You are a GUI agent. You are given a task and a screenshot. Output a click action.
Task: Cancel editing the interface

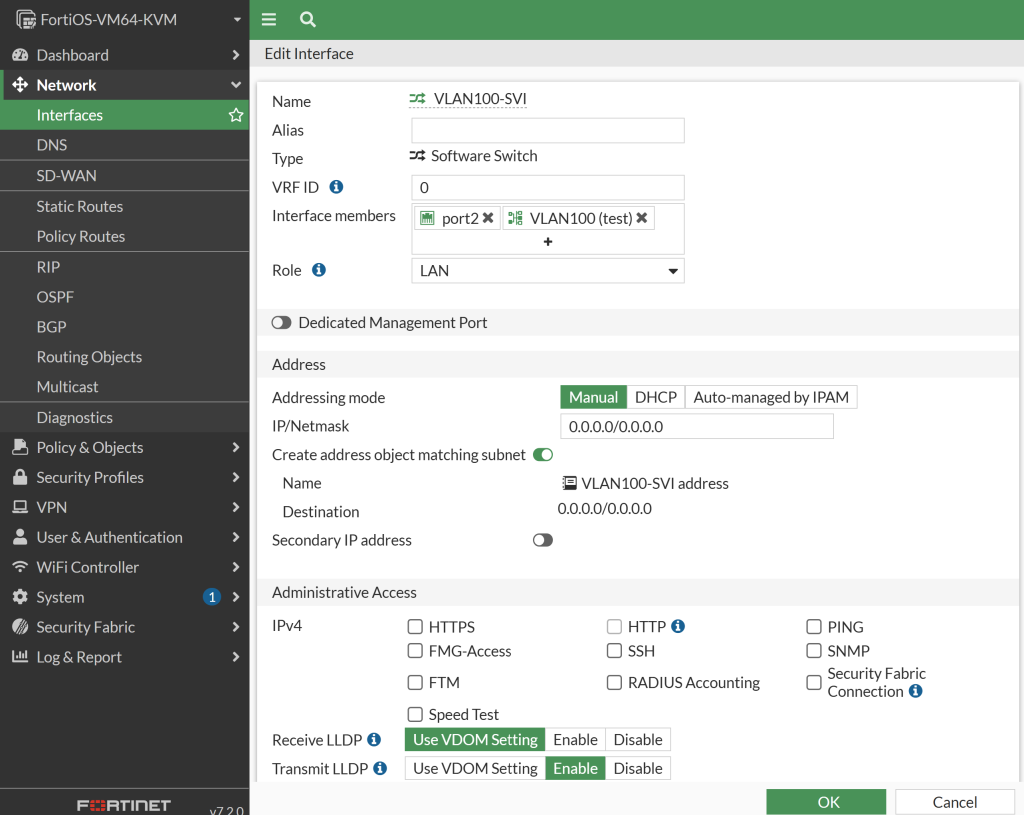tap(955, 802)
